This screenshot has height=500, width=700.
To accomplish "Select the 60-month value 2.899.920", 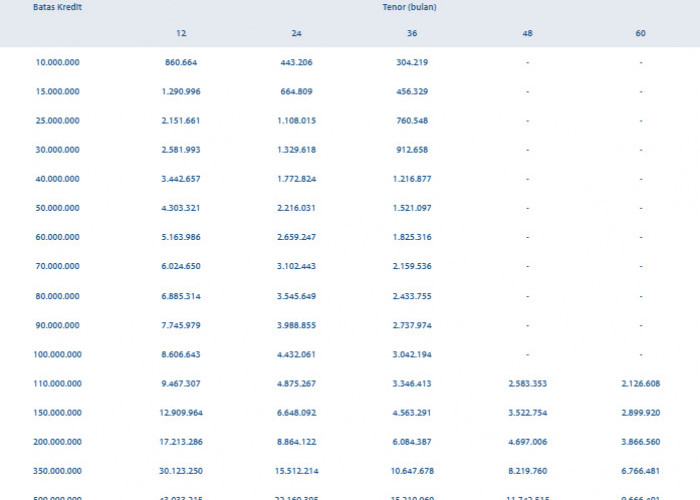I will (641, 412).
